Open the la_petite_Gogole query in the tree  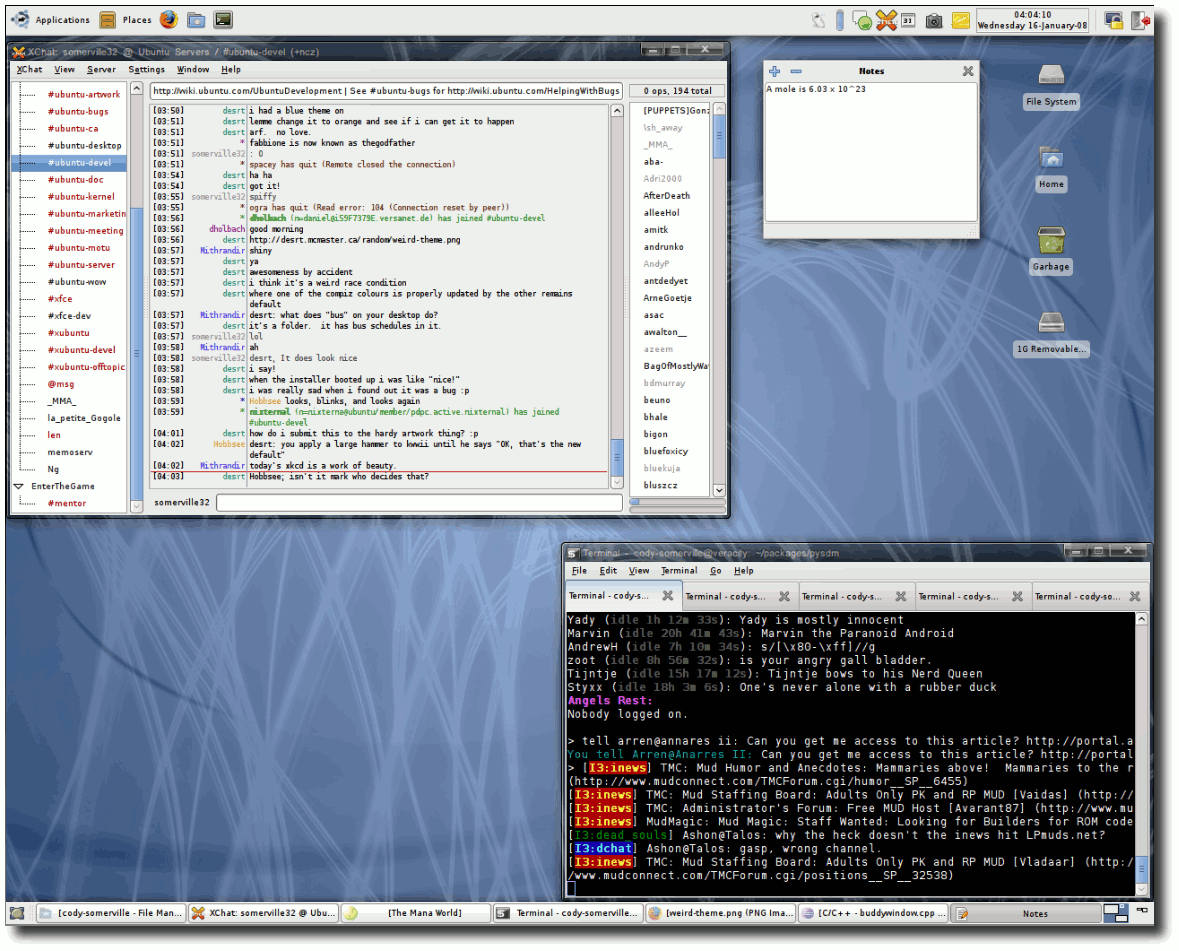pyautogui.click(x=83, y=419)
